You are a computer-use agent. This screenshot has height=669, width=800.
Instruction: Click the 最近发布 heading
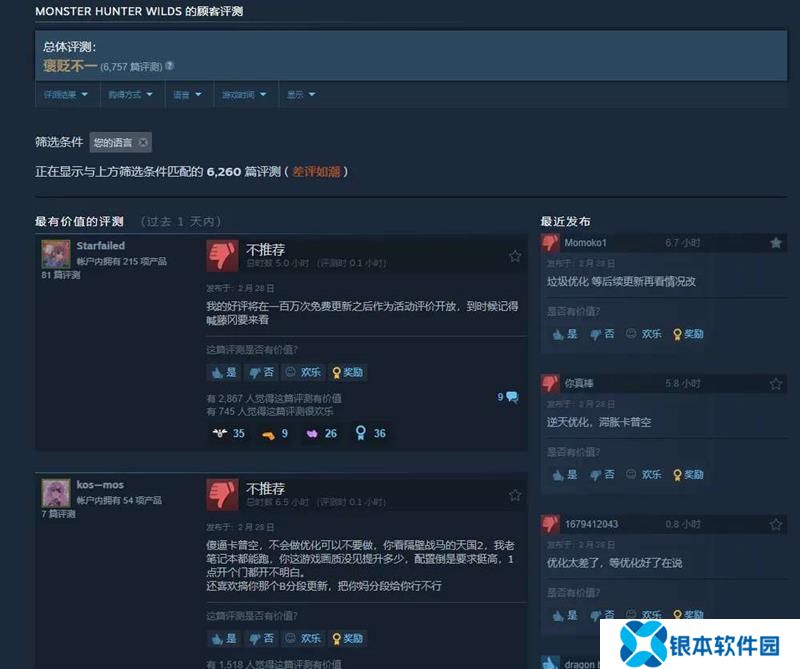pos(565,221)
